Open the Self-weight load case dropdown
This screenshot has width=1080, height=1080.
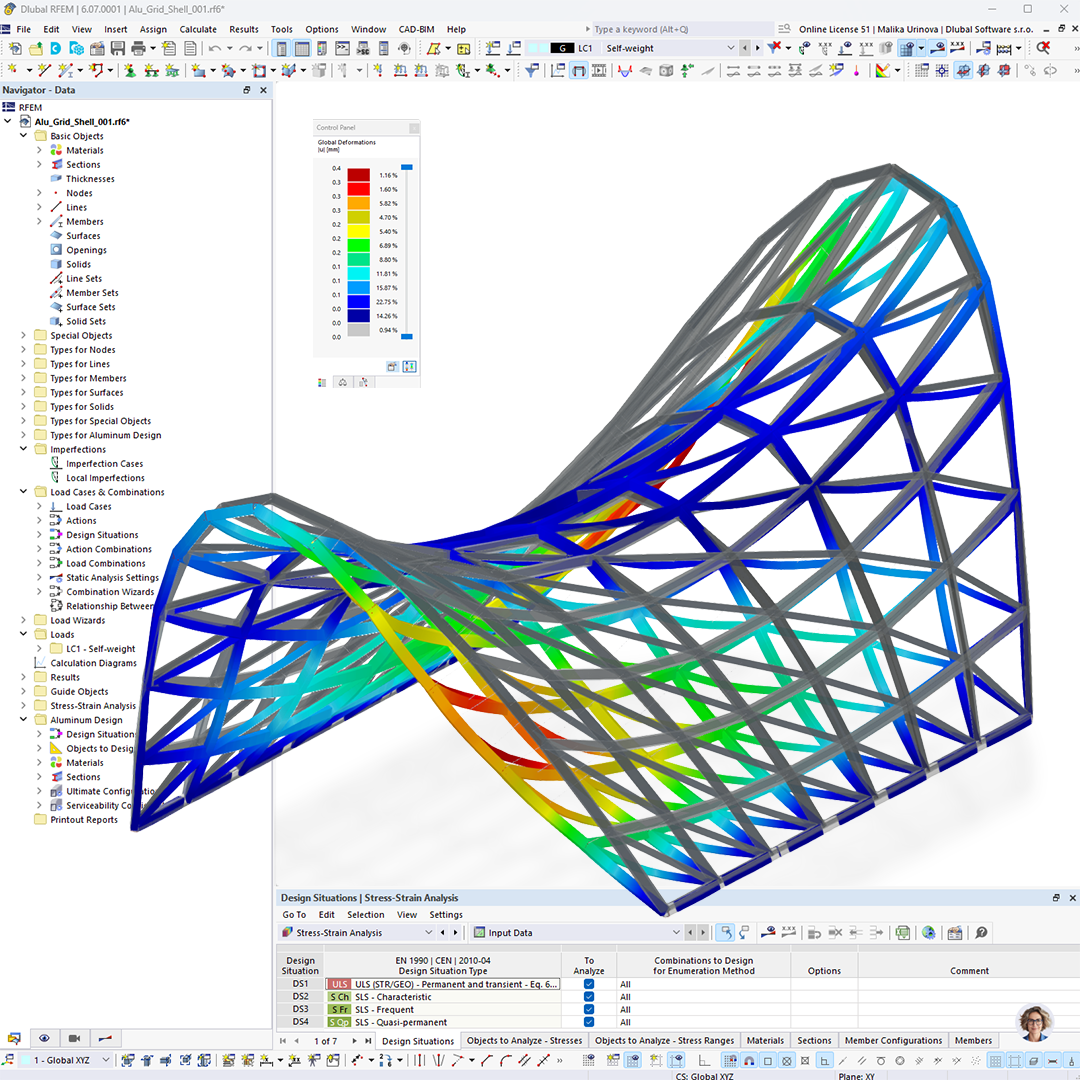731,48
